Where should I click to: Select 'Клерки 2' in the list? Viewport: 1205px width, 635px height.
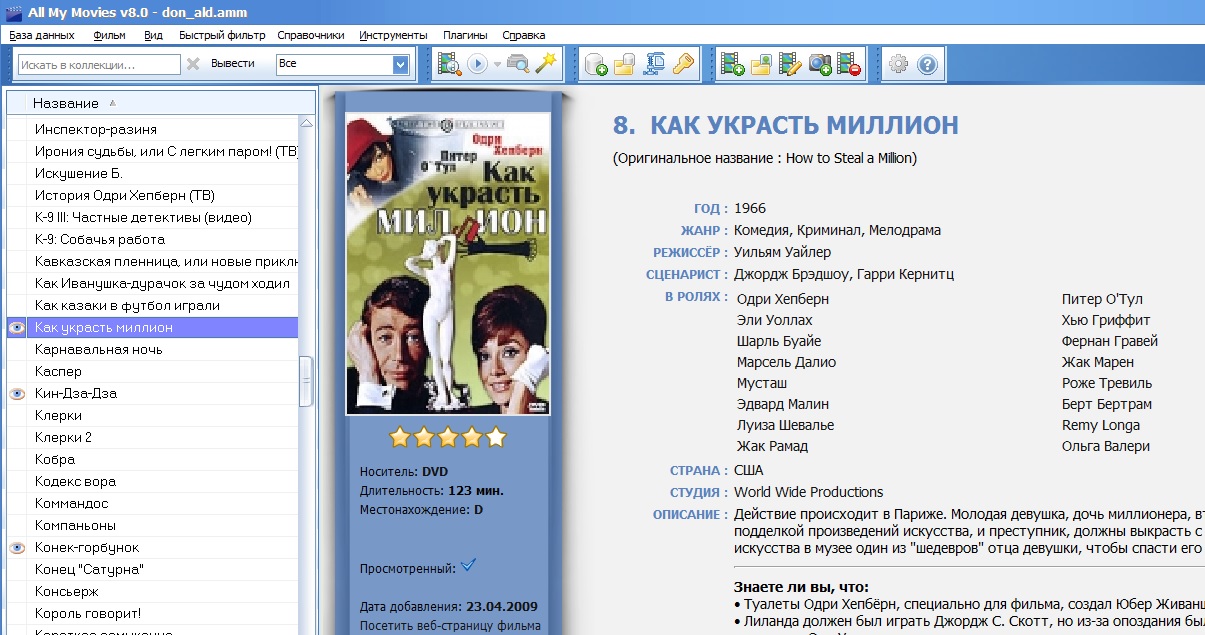(x=152, y=437)
